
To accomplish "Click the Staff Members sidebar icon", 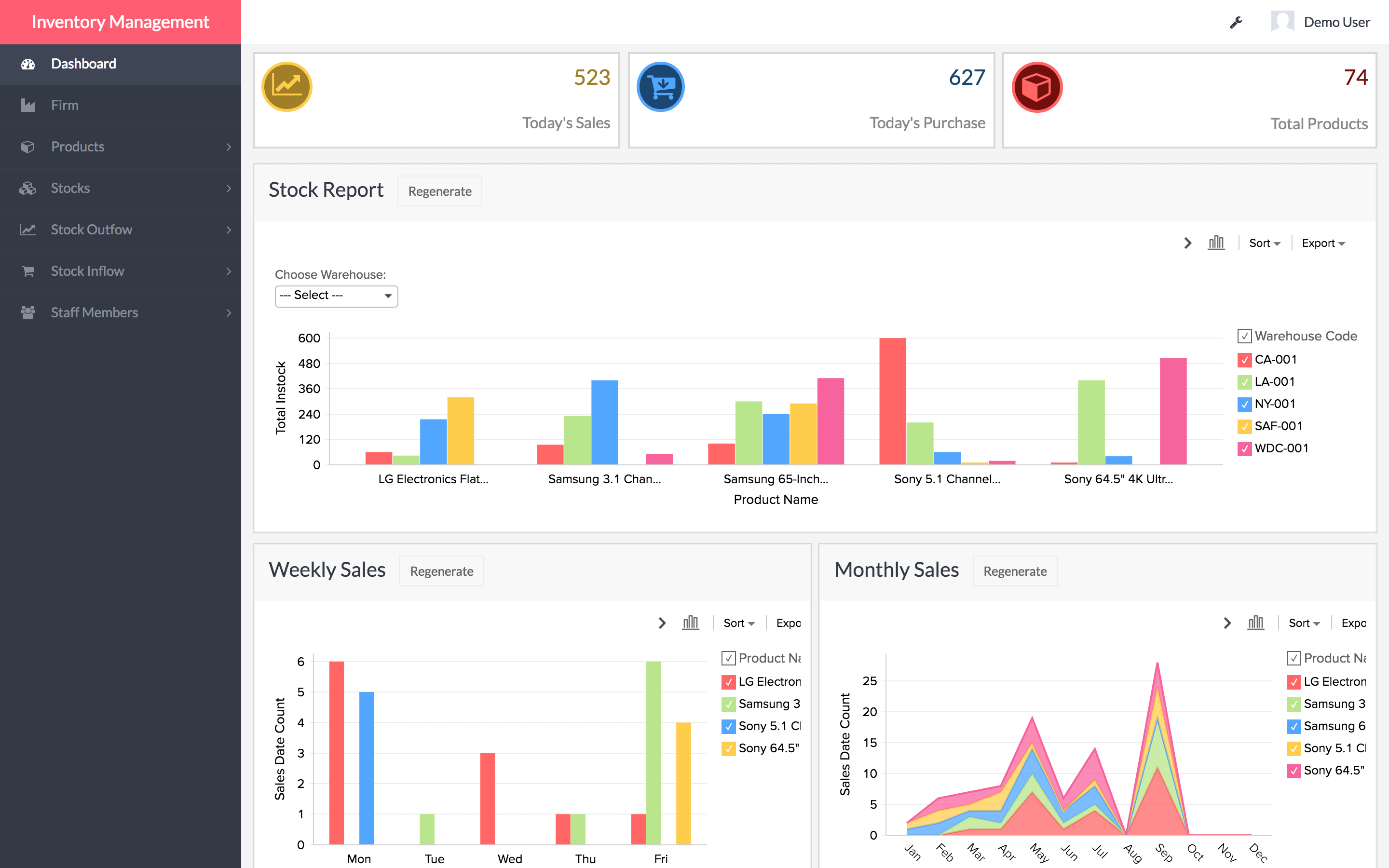I will [x=27, y=312].
